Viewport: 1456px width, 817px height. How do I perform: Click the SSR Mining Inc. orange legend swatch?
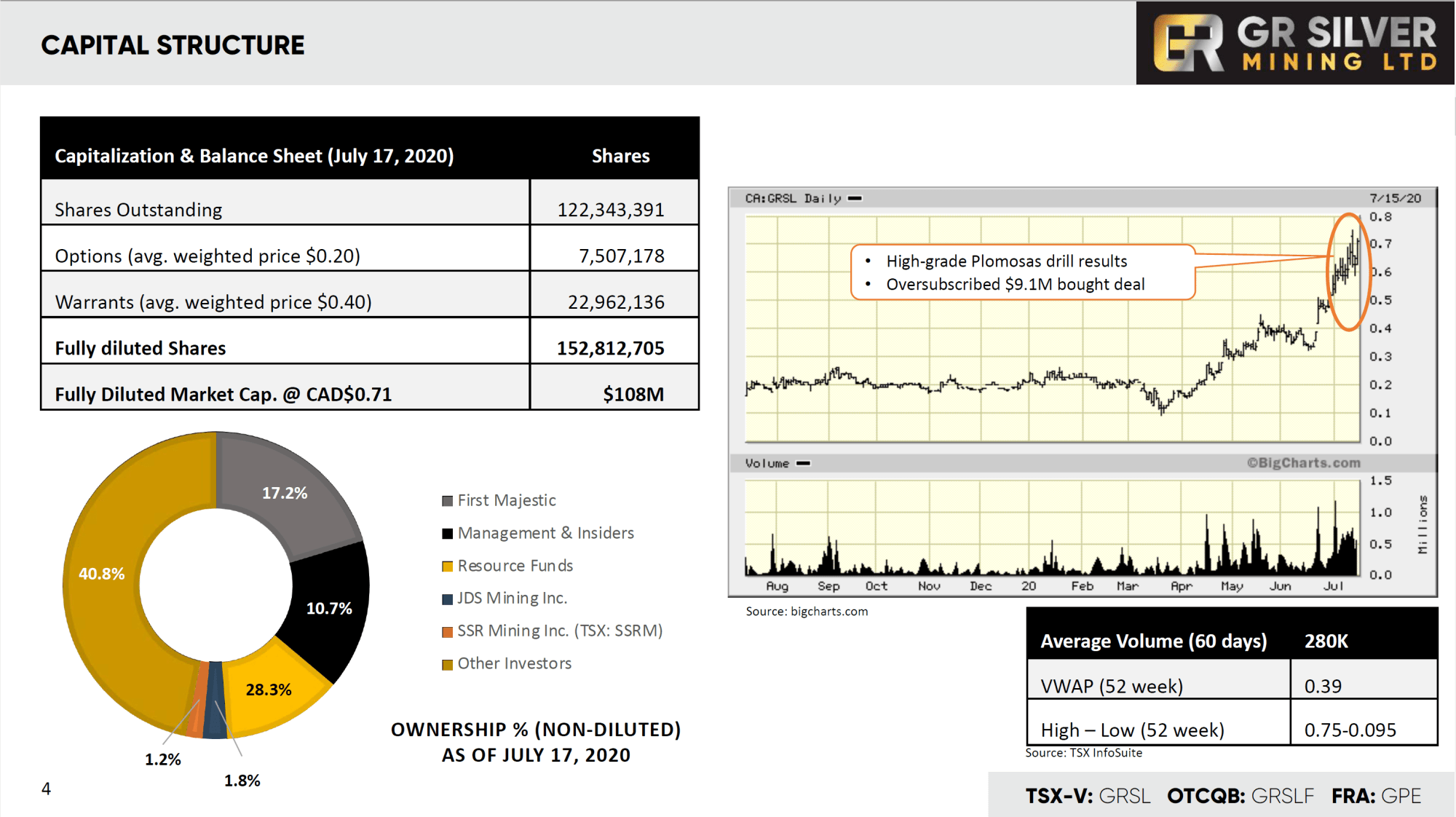point(448,632)
